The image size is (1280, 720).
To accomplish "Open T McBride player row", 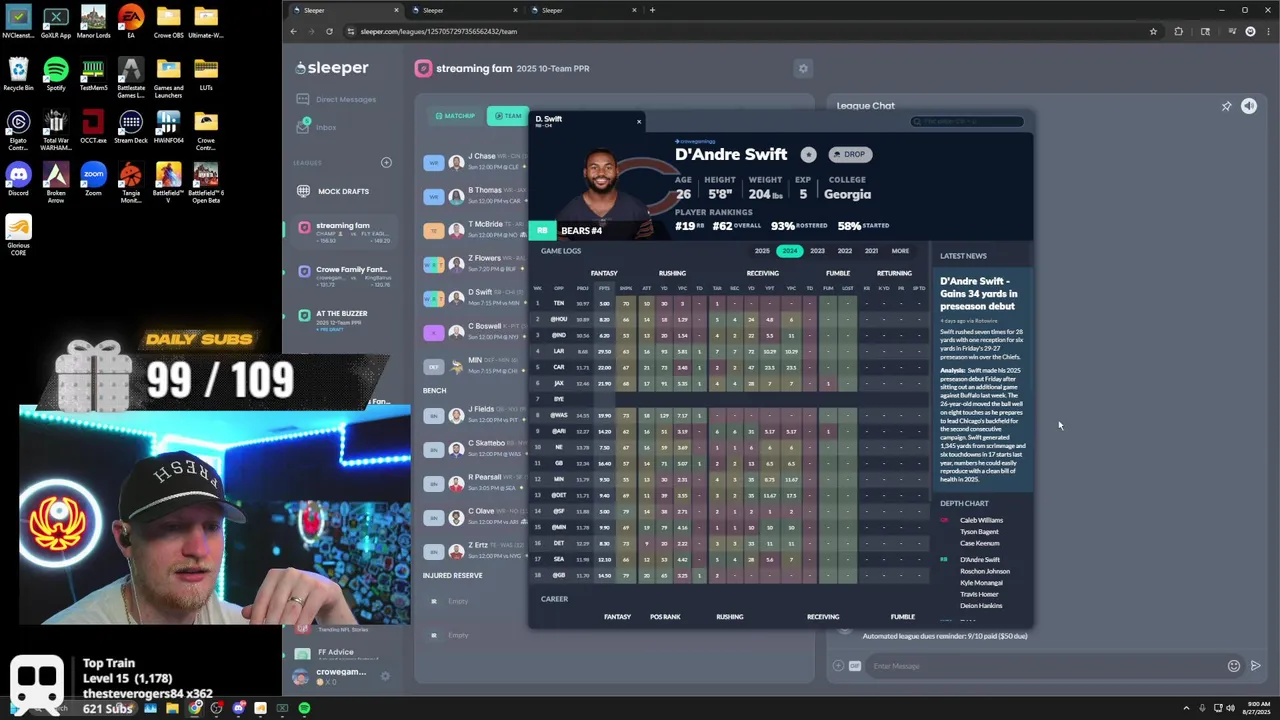I will click(x=476, y=230).
